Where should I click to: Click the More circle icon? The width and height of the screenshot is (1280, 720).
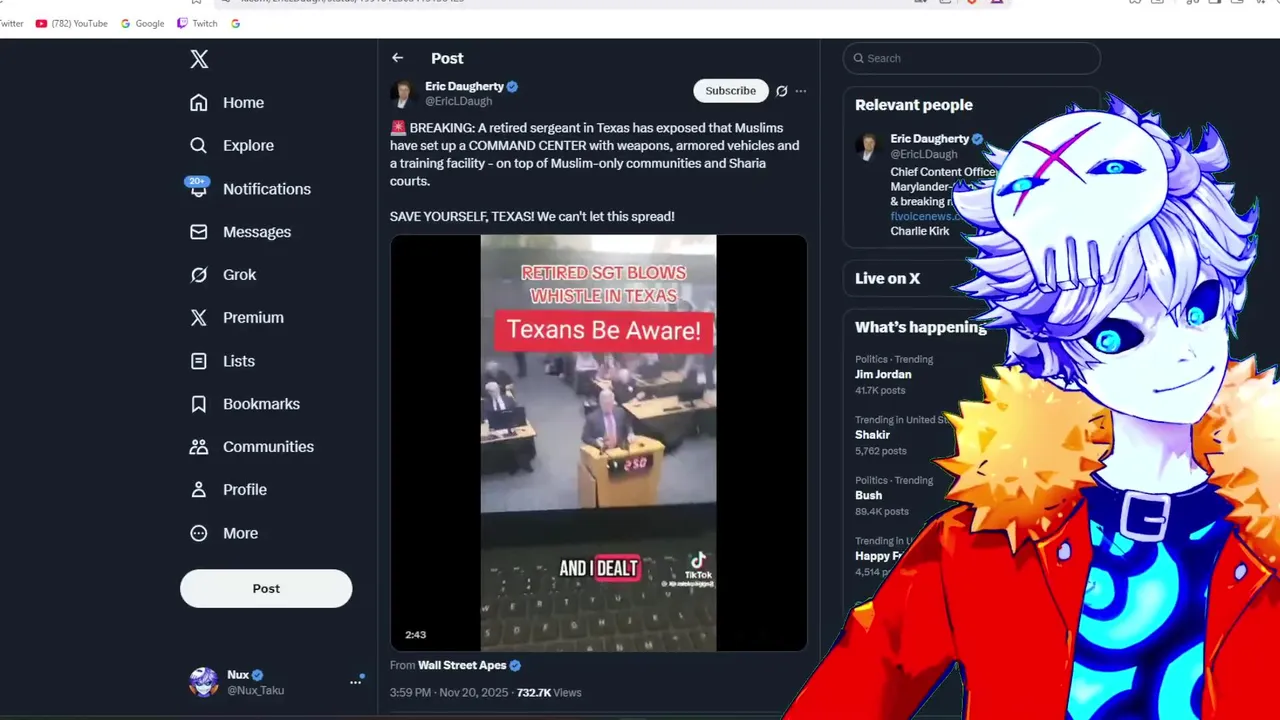click(x=199, y=533)
